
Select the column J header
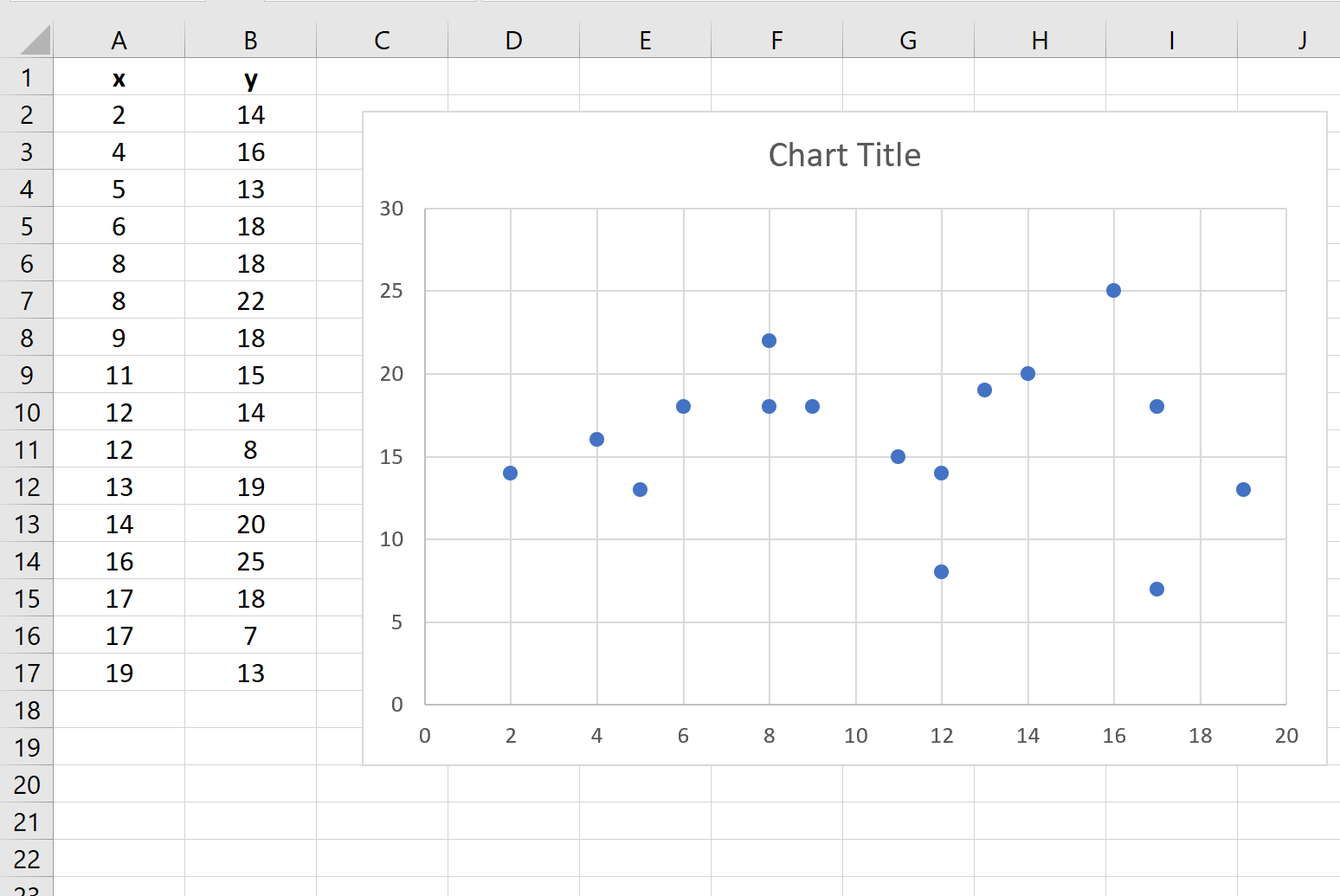(1302, 40)
